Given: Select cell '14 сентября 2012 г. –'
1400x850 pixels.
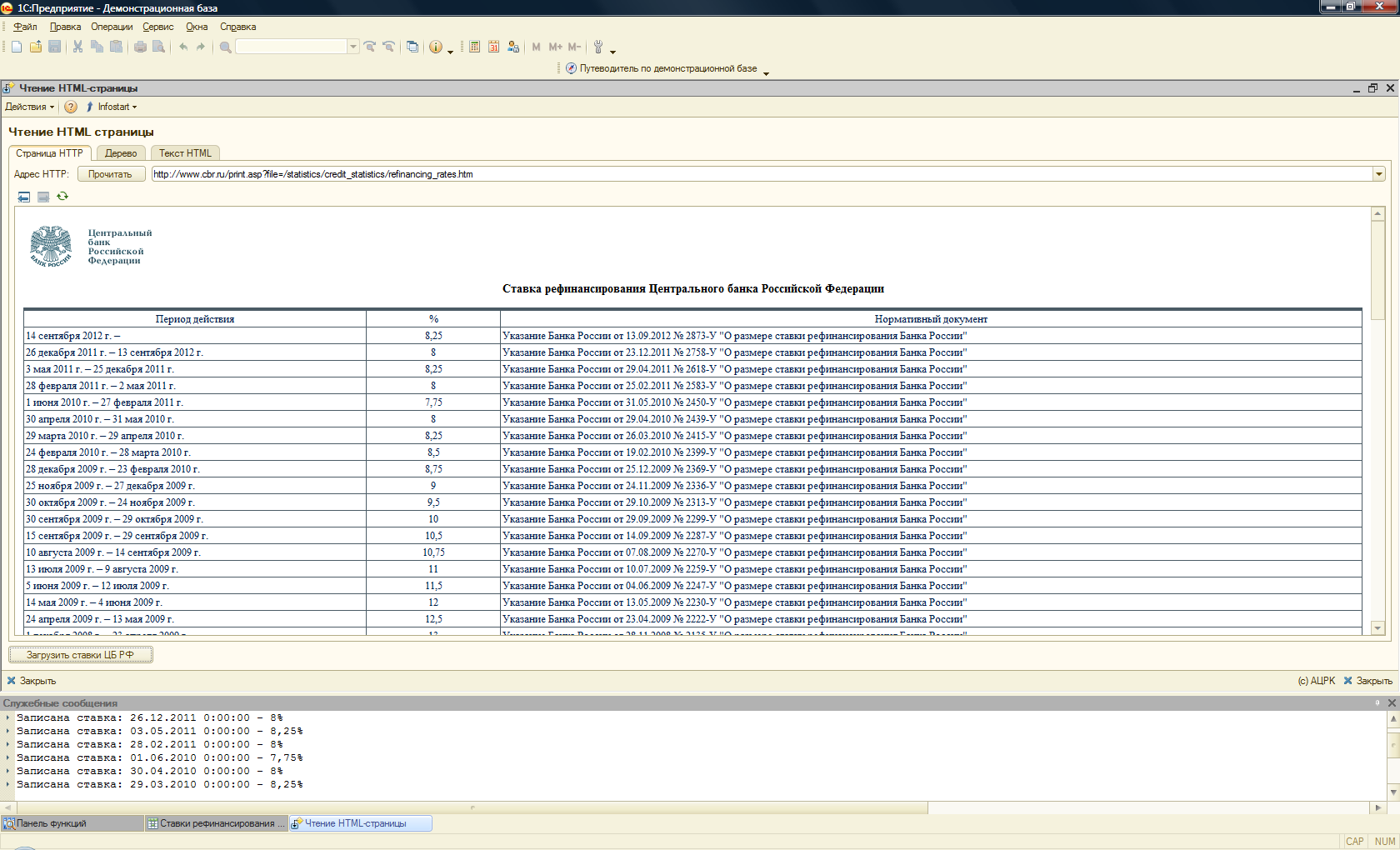Looking at the screenshot, I should pyautogui.click(x=195, y=336).
